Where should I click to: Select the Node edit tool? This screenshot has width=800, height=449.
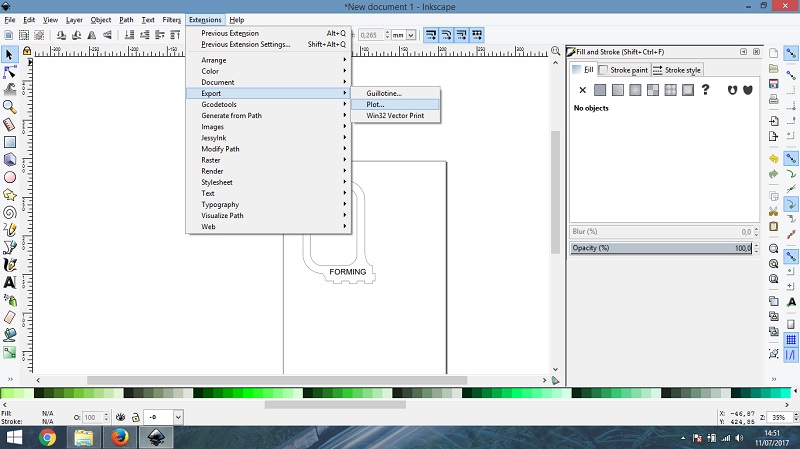(9, 72)
